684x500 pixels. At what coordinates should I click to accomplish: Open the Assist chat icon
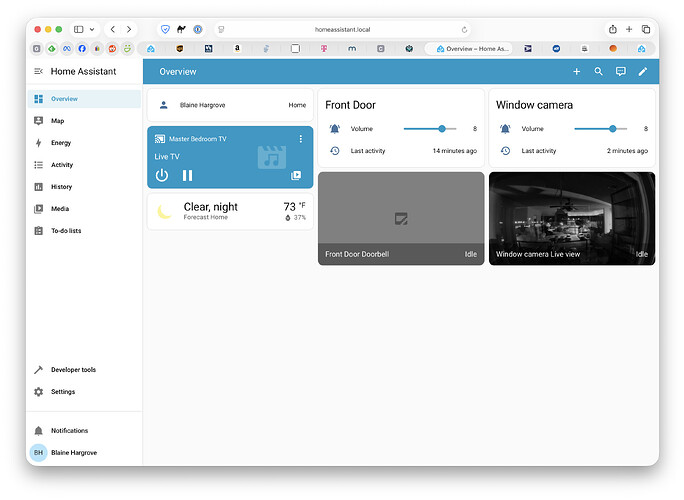(x=620, y=71)
